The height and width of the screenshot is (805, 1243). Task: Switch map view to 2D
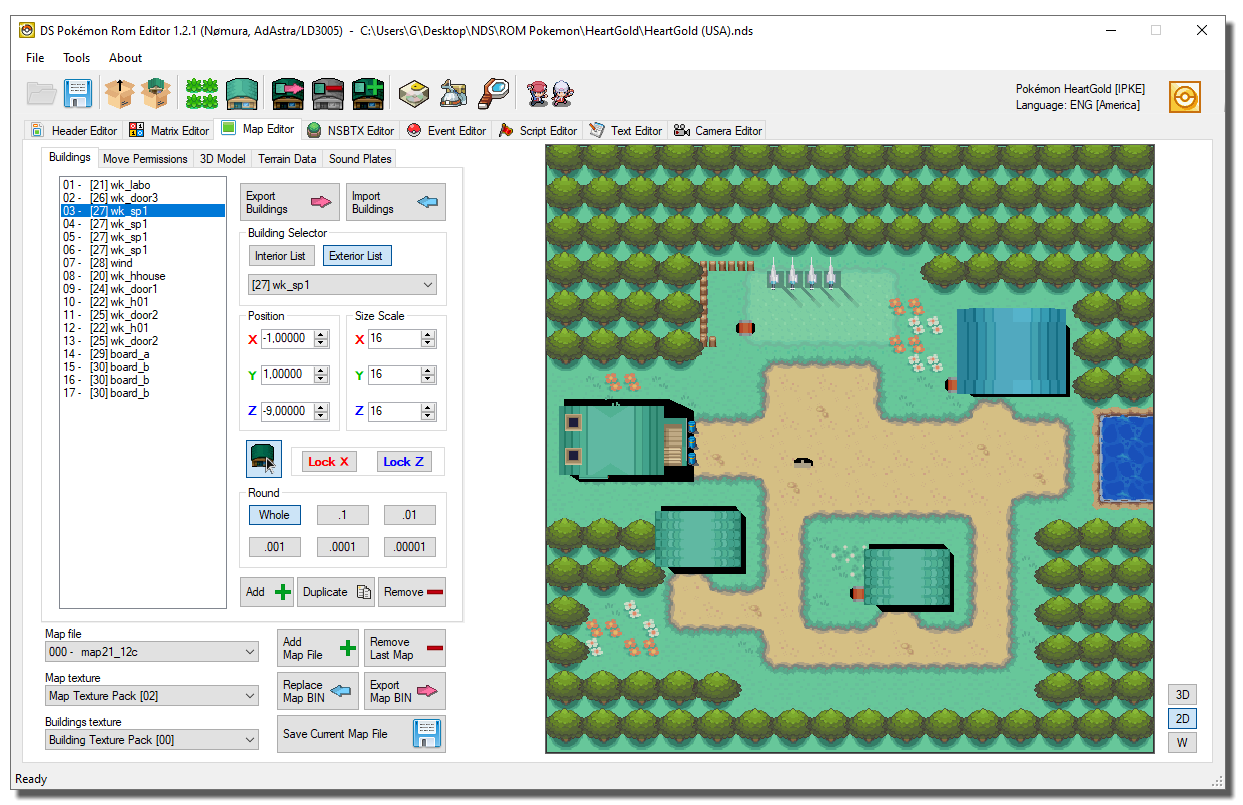coord(1182,718)
